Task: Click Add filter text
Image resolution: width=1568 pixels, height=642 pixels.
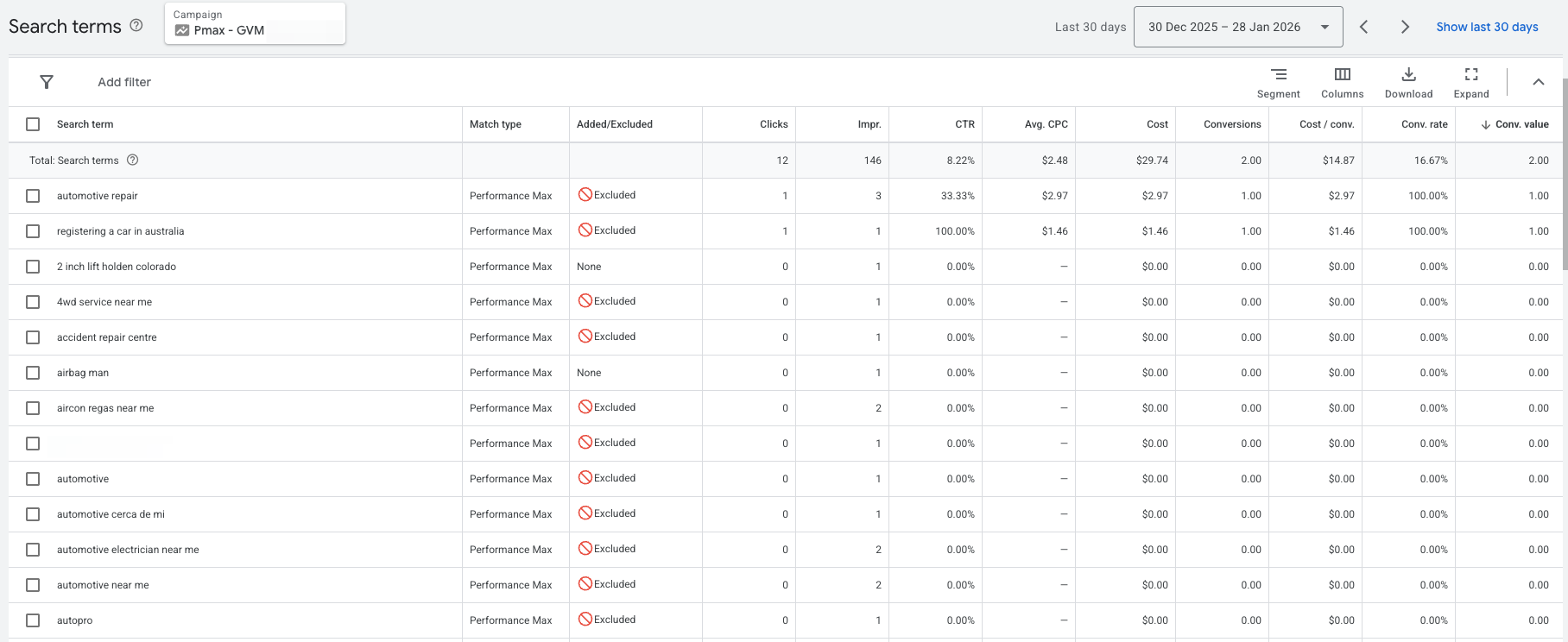Action: (124, 82)
